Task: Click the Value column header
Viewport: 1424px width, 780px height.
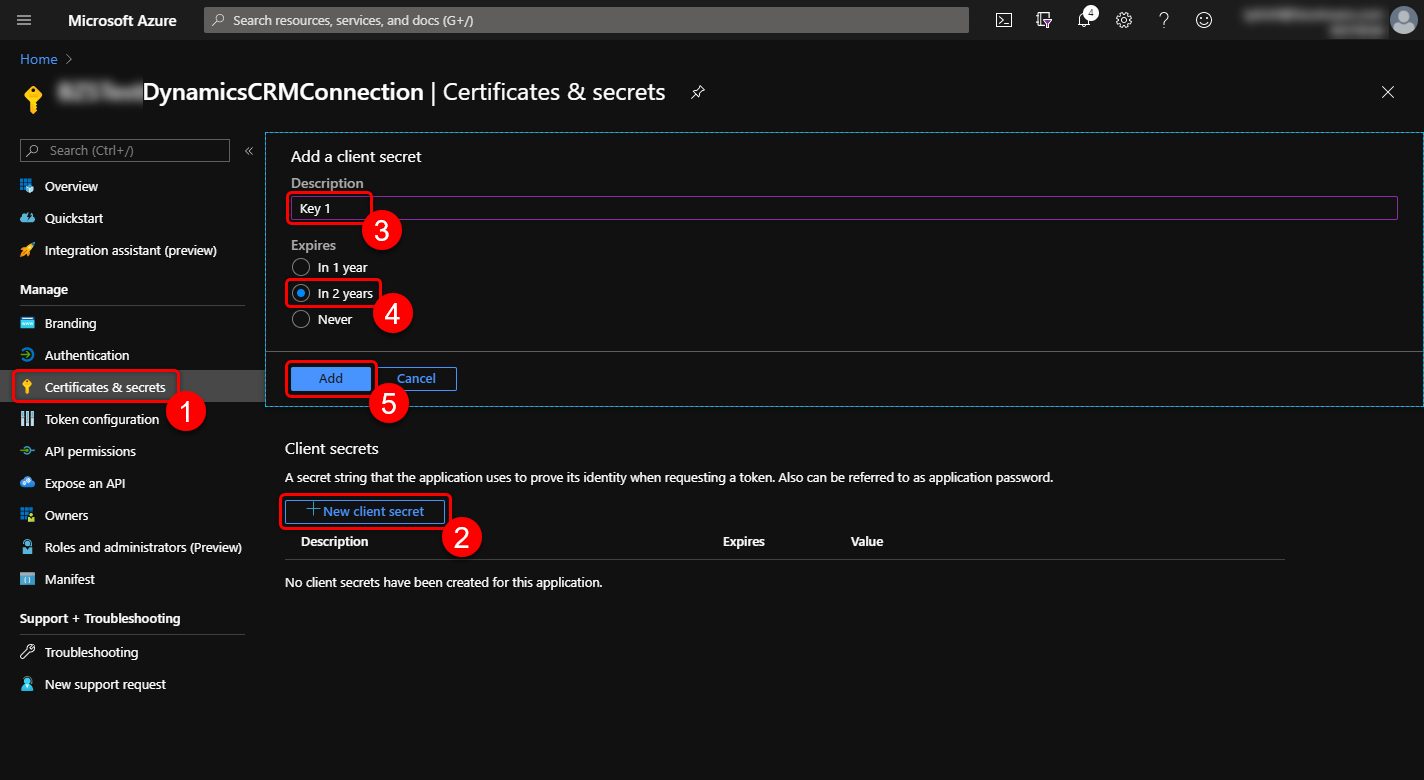Action: (867, 541)
